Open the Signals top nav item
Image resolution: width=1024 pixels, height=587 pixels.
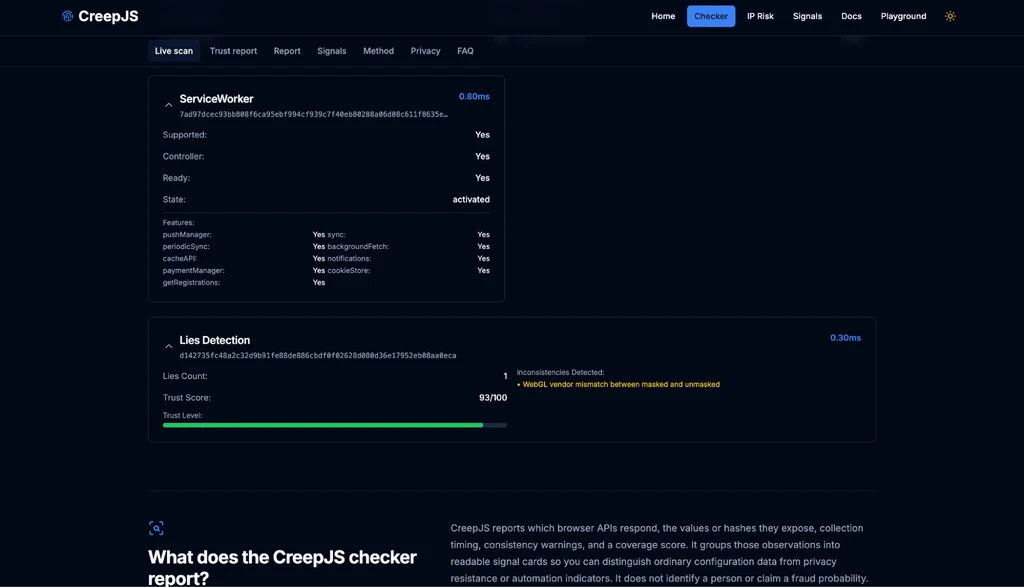807,16
